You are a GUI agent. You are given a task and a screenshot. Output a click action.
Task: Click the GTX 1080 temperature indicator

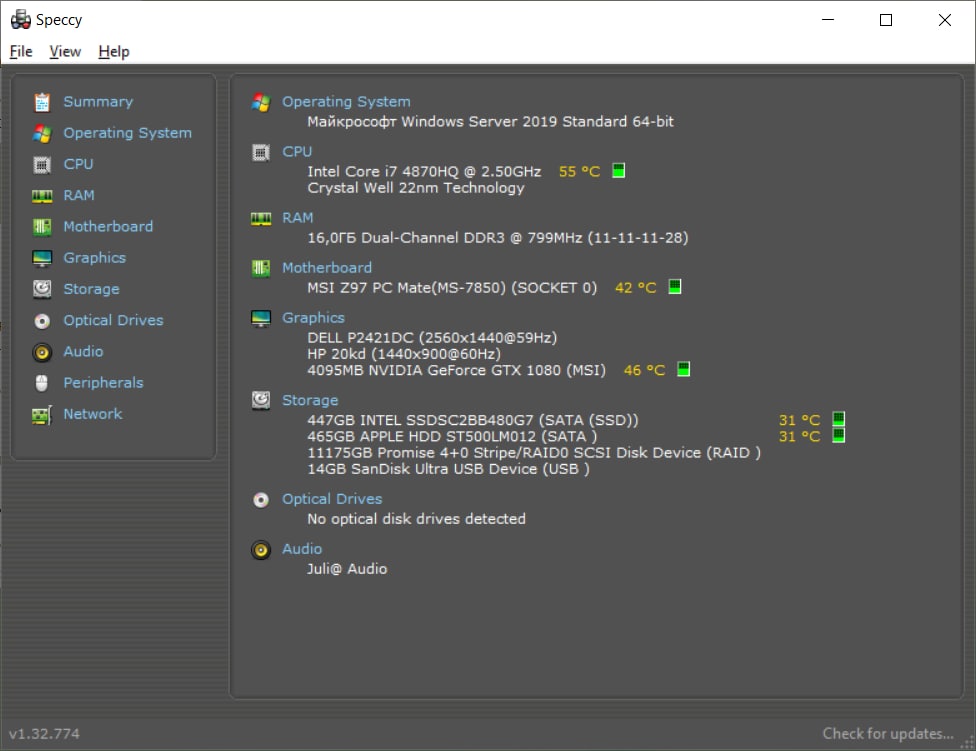click(x=683, y=370)
